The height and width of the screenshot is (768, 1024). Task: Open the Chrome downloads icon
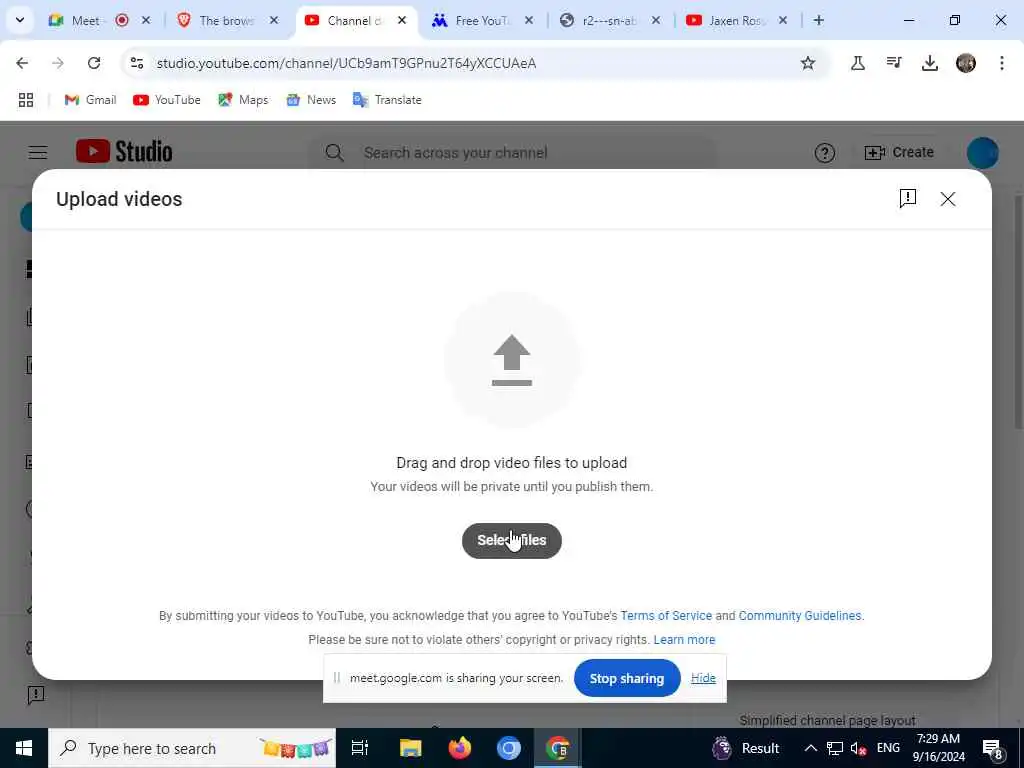pyautogui.click(x=929, y=63)
